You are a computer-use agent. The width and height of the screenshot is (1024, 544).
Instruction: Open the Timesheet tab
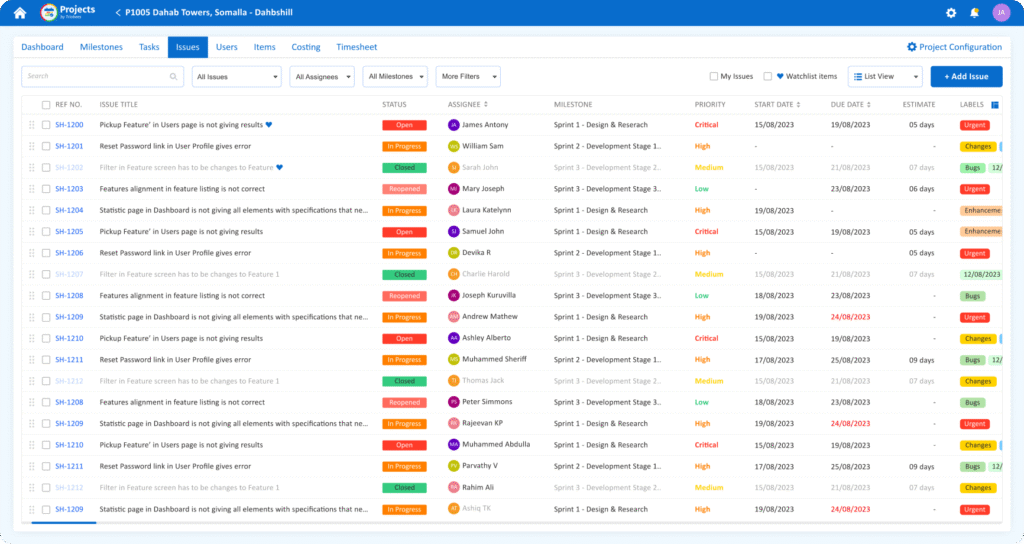357,47
